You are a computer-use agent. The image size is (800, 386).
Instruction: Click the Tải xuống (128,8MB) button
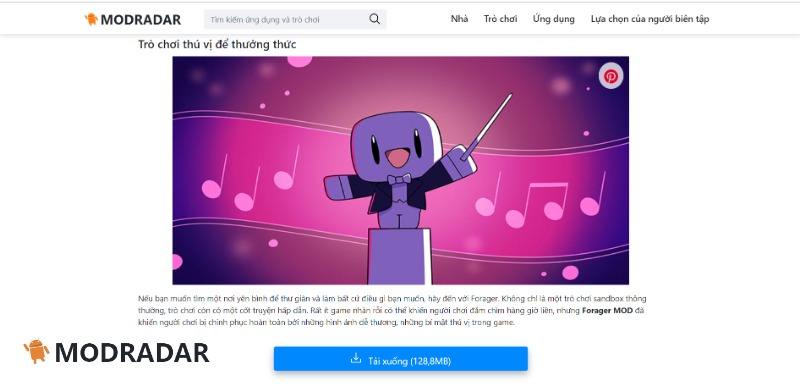(401, 359)
